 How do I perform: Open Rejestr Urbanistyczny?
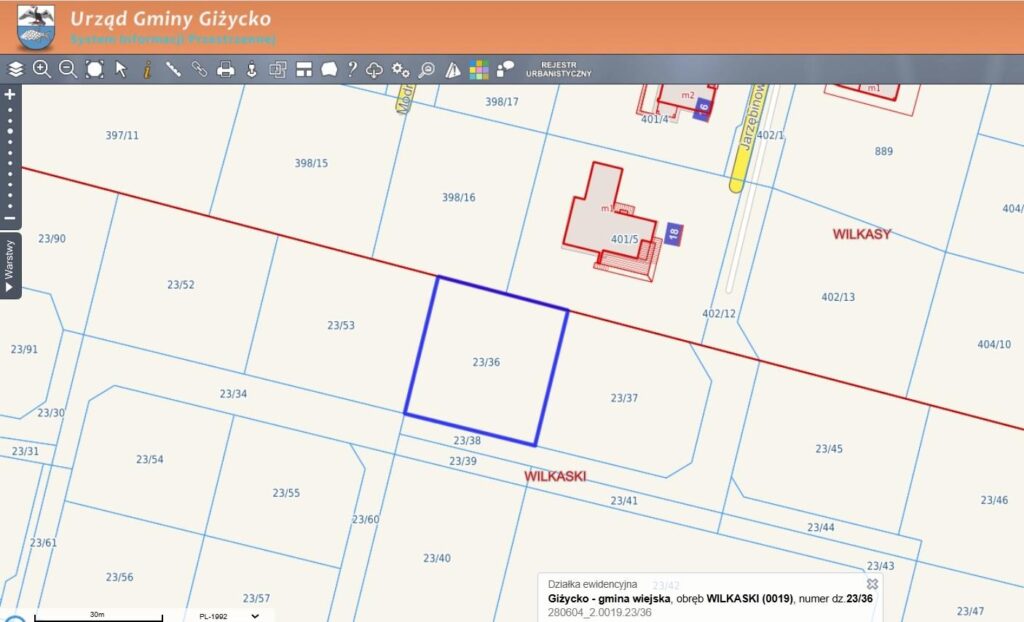pyautogui.click(x=558, y=69)
